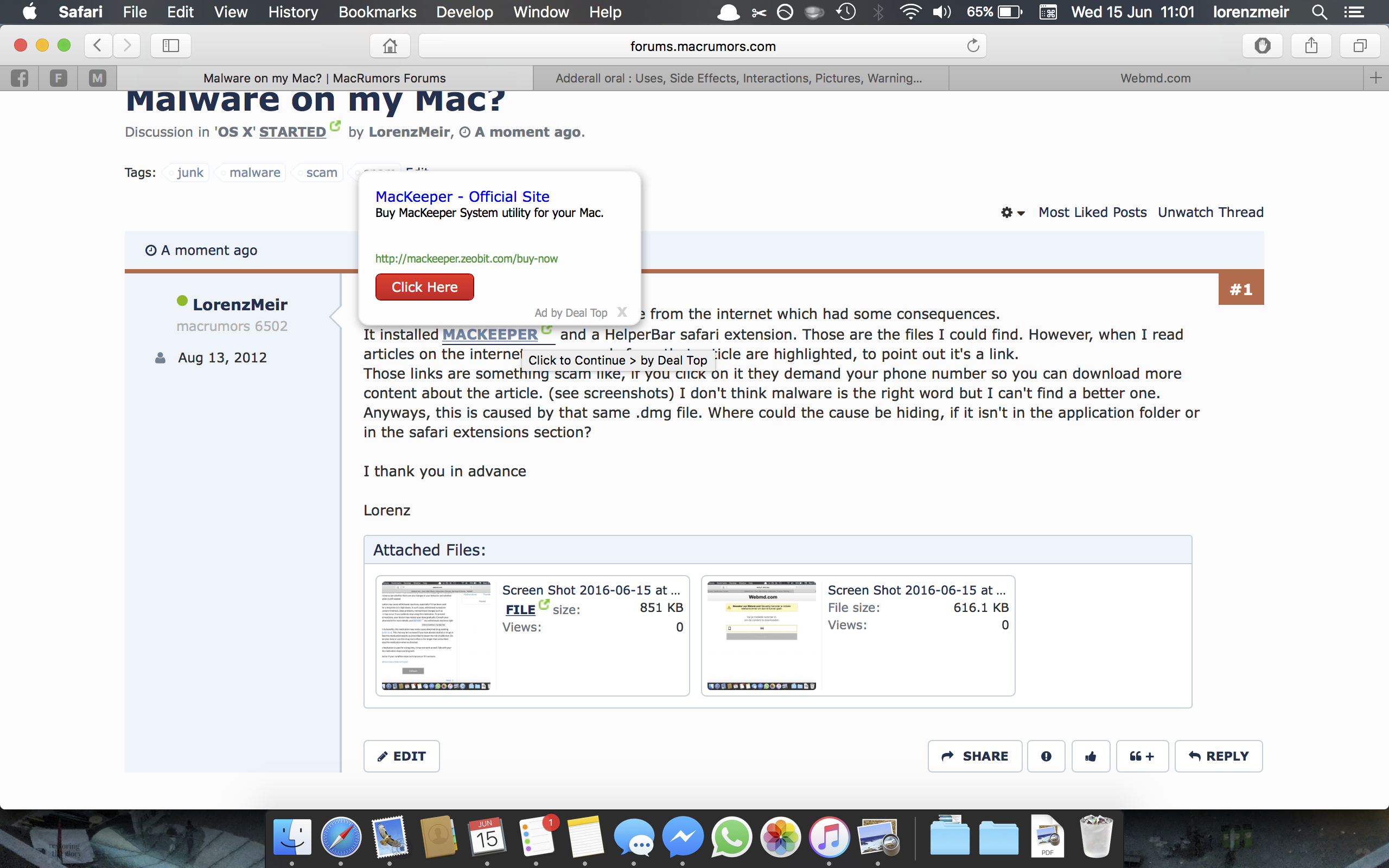
Task: Open Notification Center list icon
Action: (x=1354, y=12)
